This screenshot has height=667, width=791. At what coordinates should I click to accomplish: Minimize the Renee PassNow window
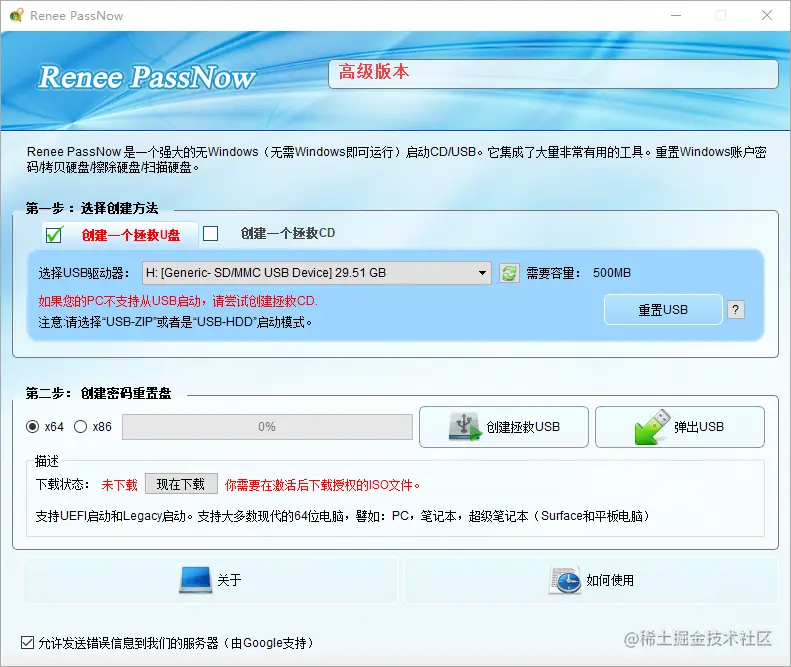click(676, 15)
